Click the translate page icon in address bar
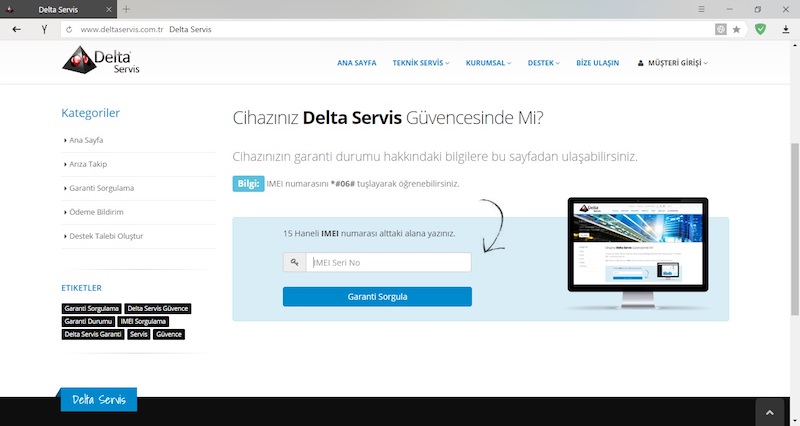Screen dimensions: 800x426 click(x=720, y=30)
